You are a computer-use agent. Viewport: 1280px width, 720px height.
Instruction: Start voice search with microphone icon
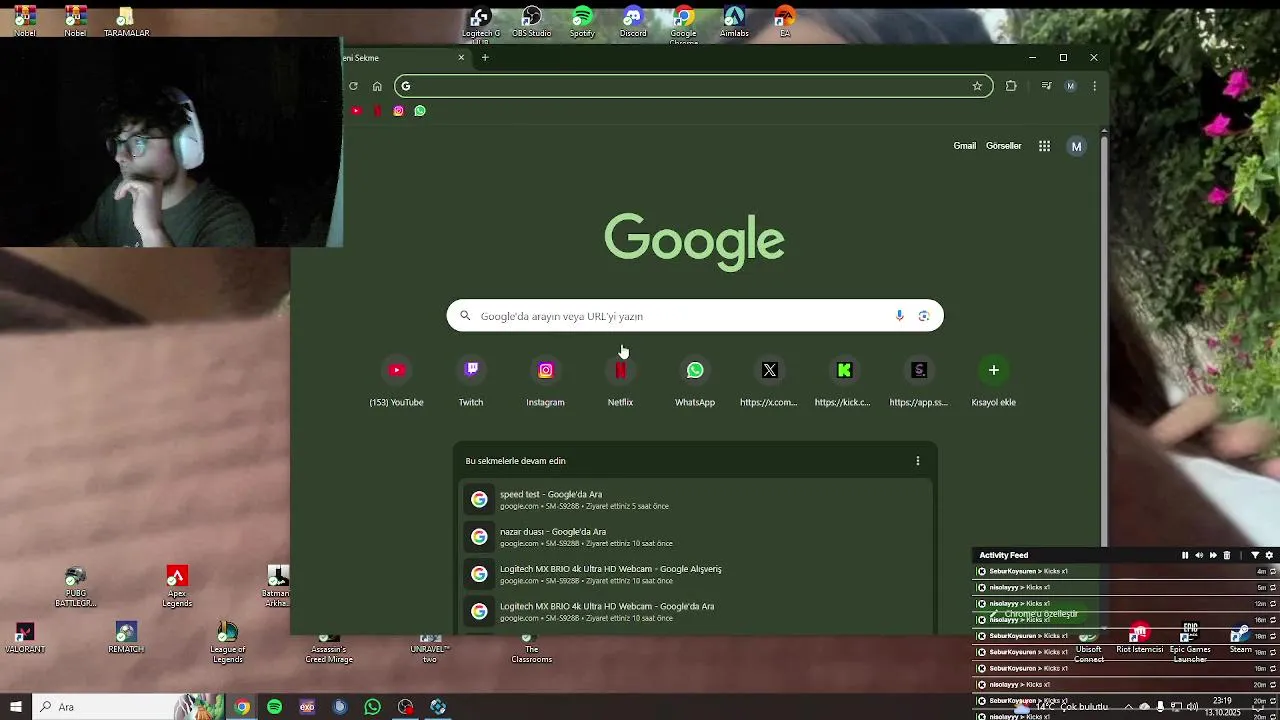coord(899,316)
